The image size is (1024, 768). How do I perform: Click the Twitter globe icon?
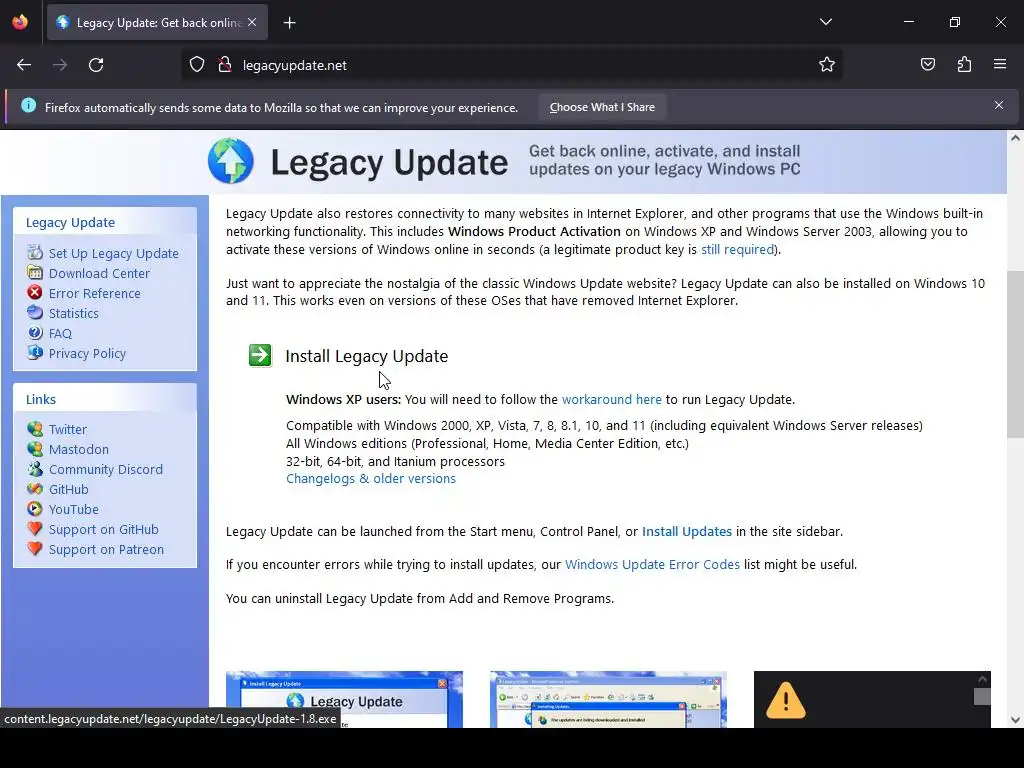pos(35,428)
